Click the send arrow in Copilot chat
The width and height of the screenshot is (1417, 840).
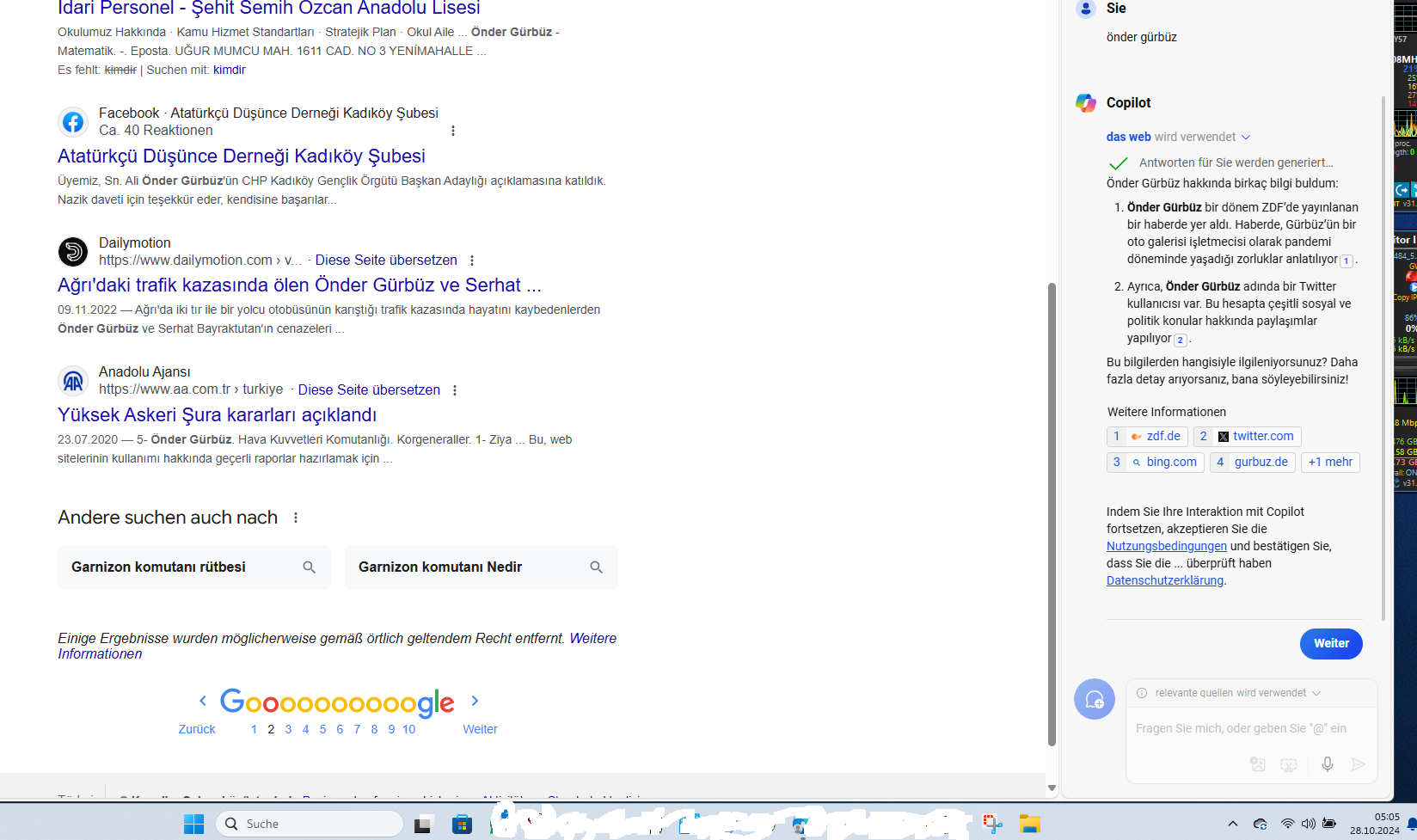pos(1358,763)
